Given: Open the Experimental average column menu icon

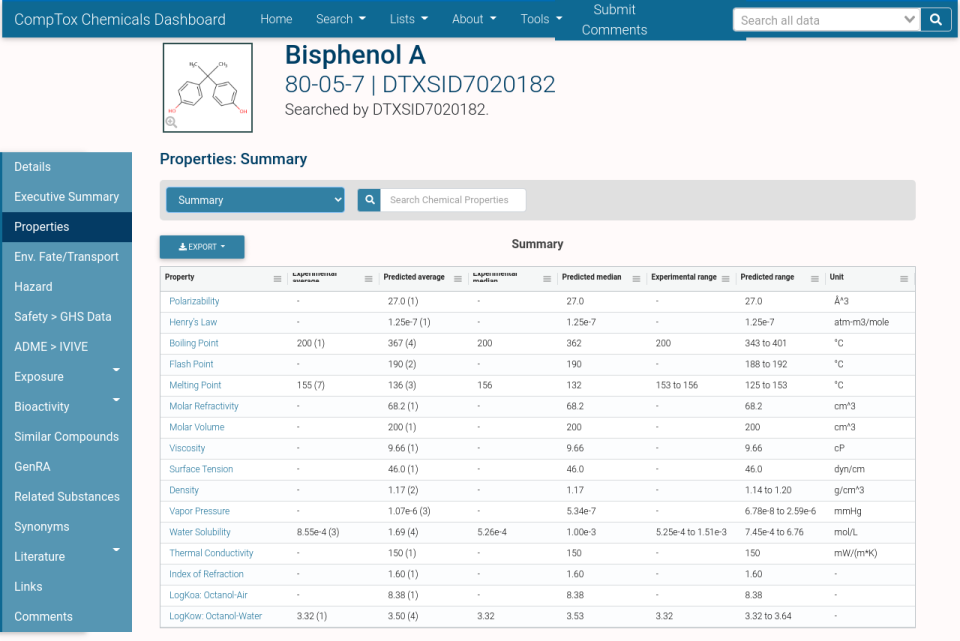Looking at the screenshot, I should [x=368, y=279].
